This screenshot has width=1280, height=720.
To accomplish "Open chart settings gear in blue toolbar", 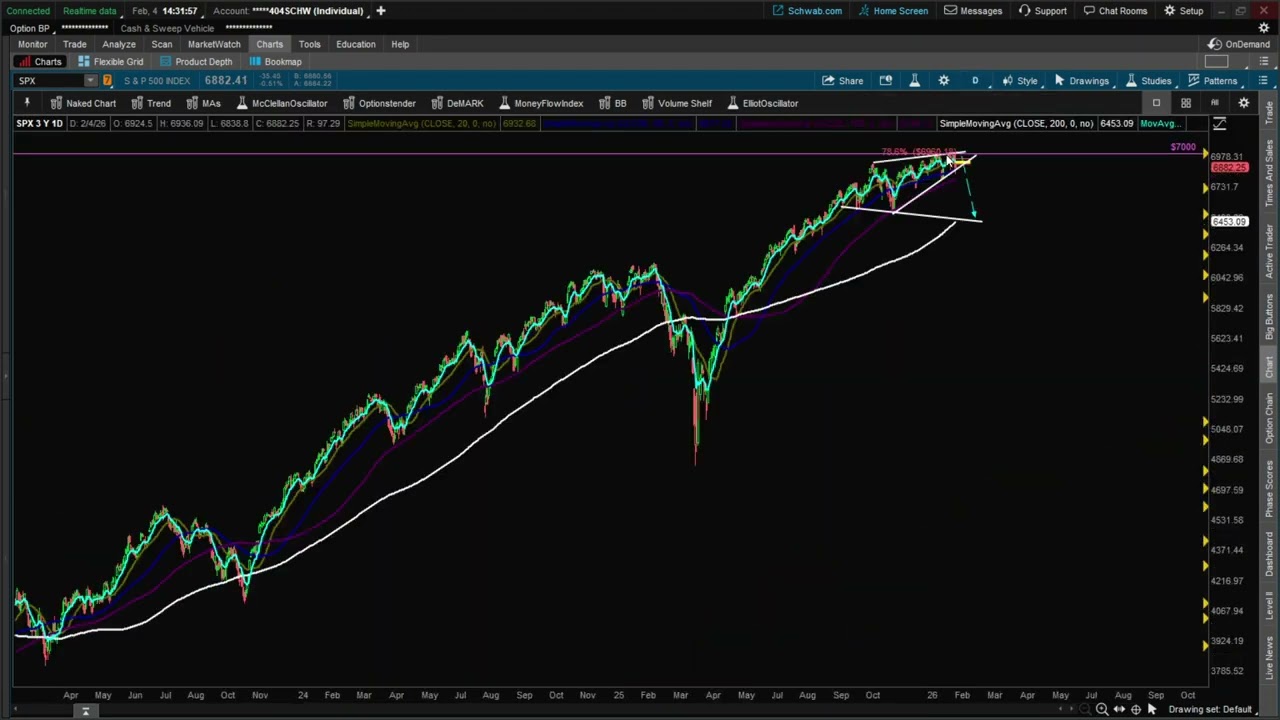I will [943, 81].
